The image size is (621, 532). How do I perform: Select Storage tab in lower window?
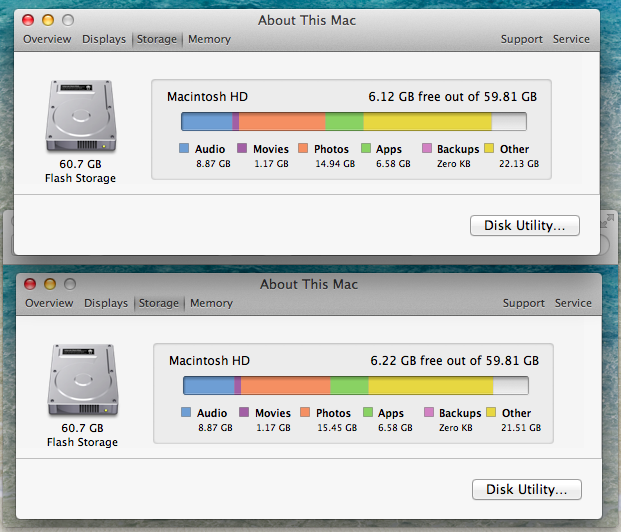tap(159, 303)
